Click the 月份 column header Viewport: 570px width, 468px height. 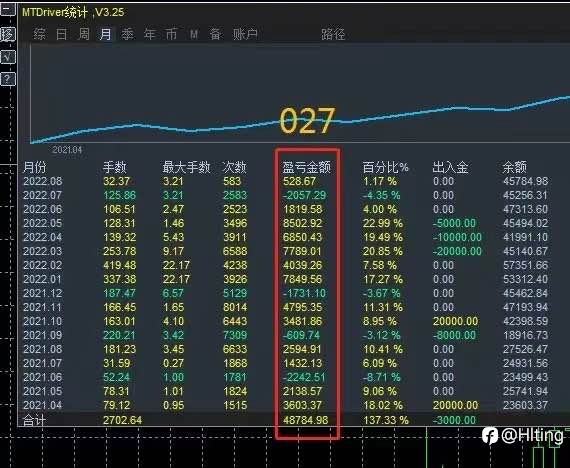(x=35, y=167)
